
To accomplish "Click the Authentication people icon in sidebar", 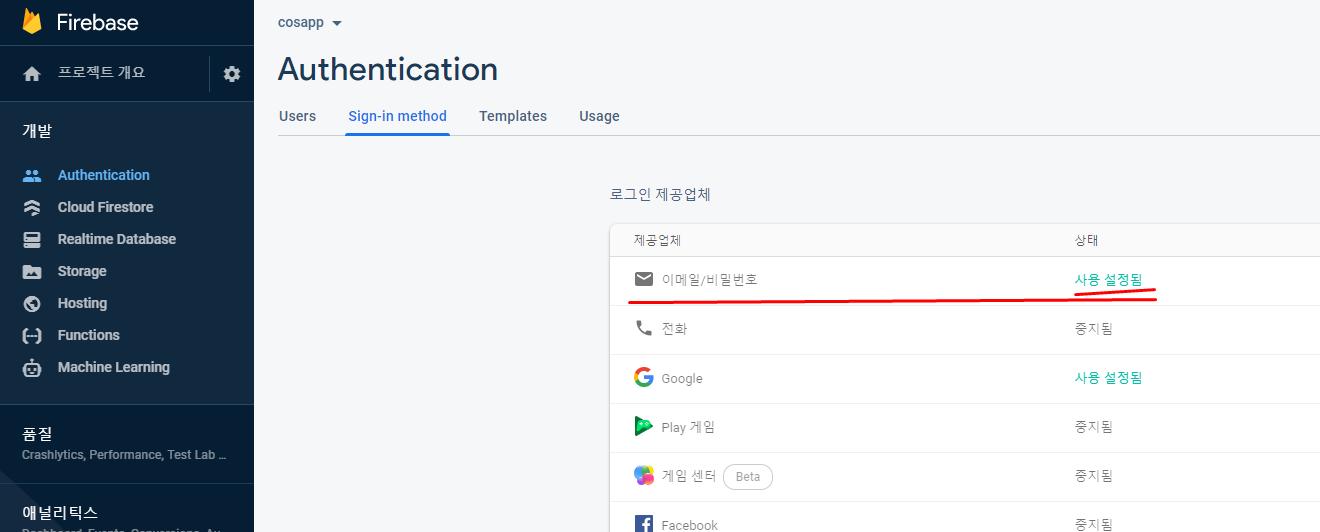I will [32, 175].
